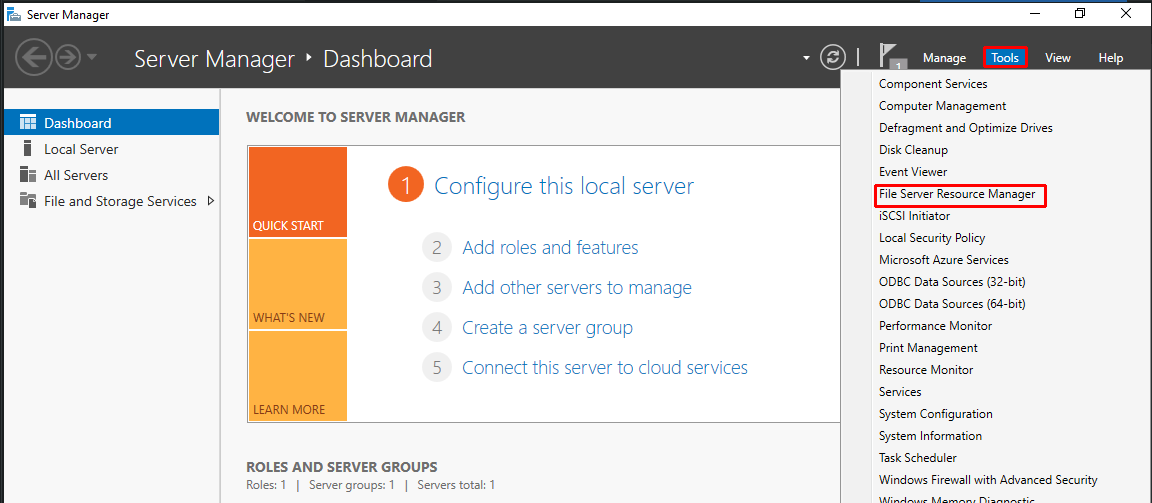Open the View menu
Screen dimensions: 1152x503
pos(1058,58)
